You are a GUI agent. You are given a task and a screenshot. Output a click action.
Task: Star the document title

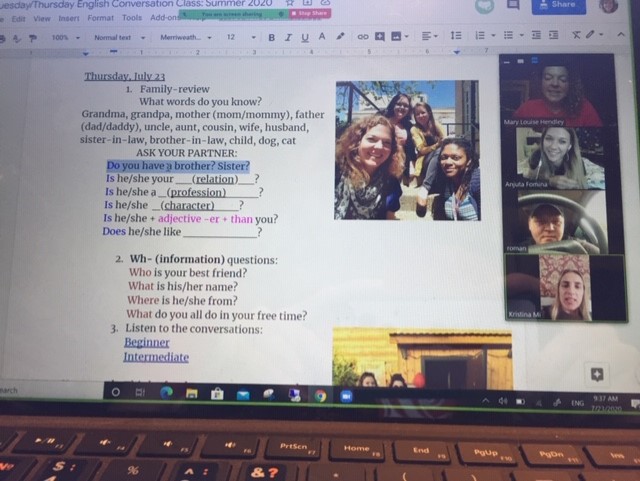tap(287, 3)
